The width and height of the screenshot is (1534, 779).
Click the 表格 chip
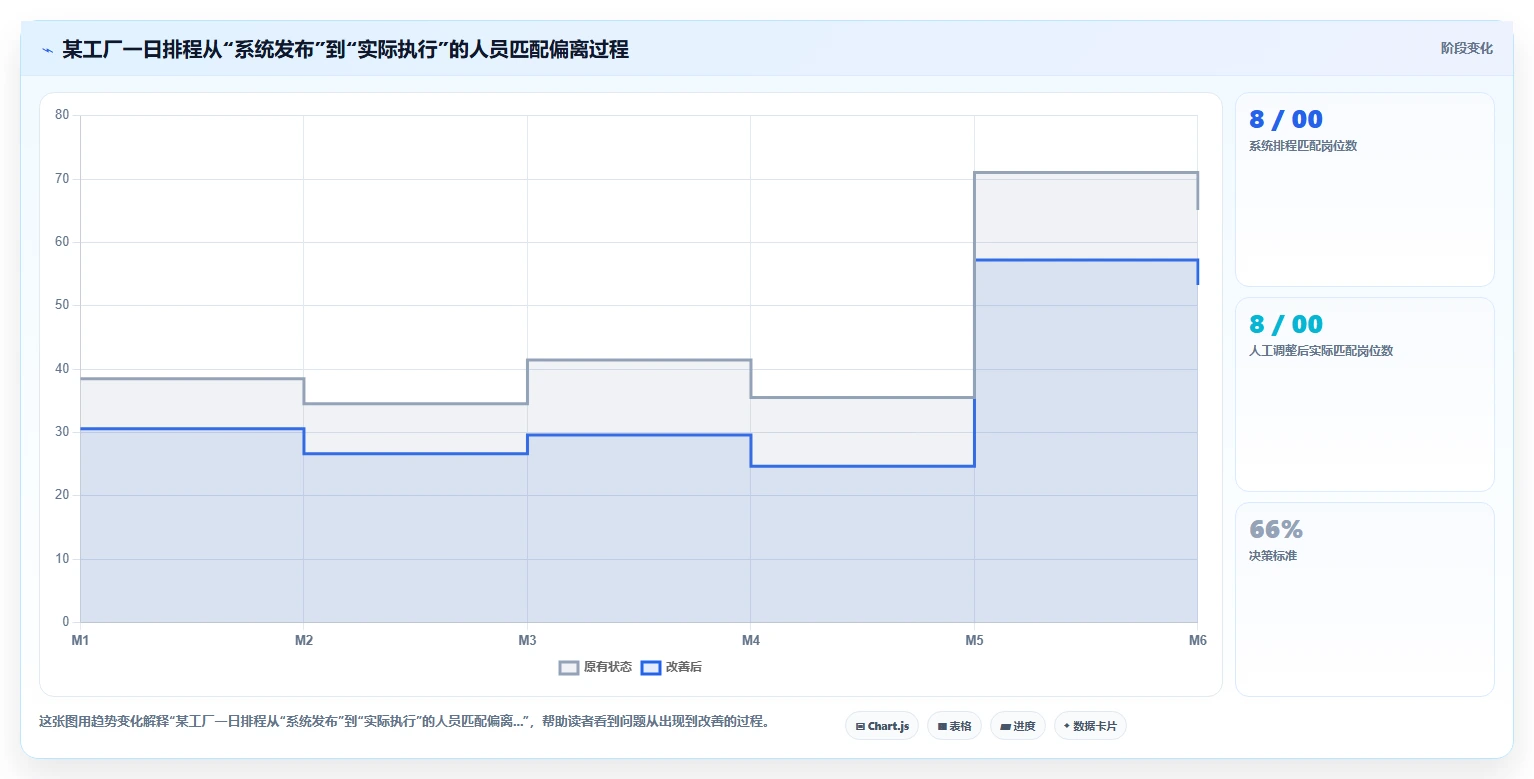tap(954, 726)
